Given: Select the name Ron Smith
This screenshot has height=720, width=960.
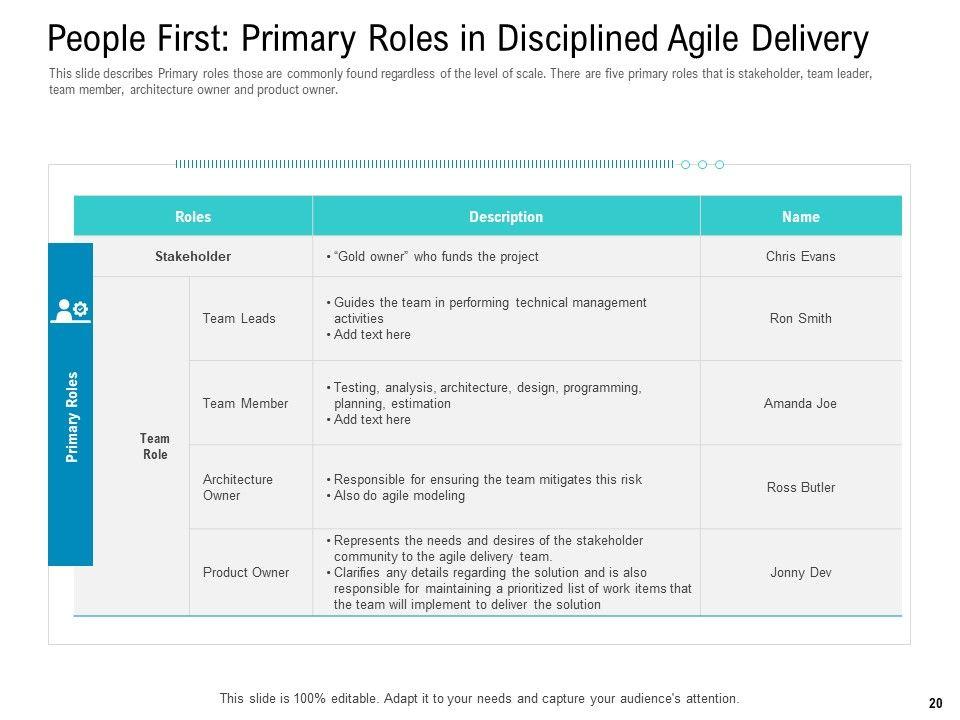Looking at the screenshot, I should 800,319.
